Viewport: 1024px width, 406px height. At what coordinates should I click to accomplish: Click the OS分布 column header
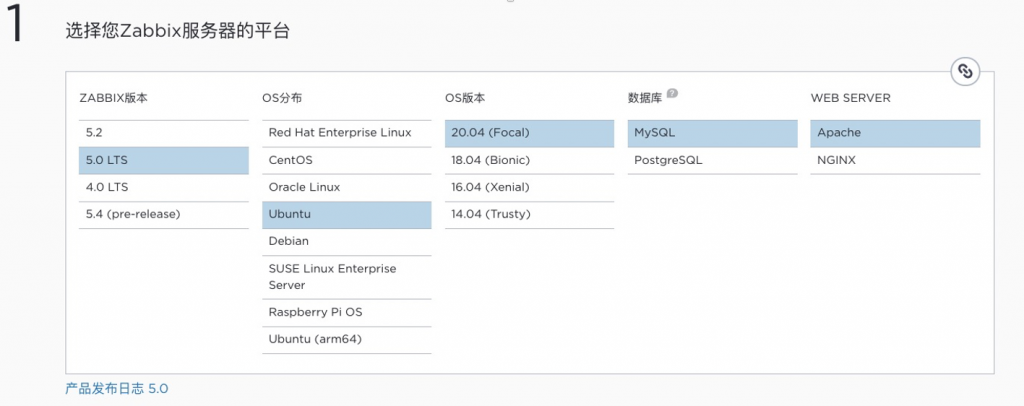(282, 99)
